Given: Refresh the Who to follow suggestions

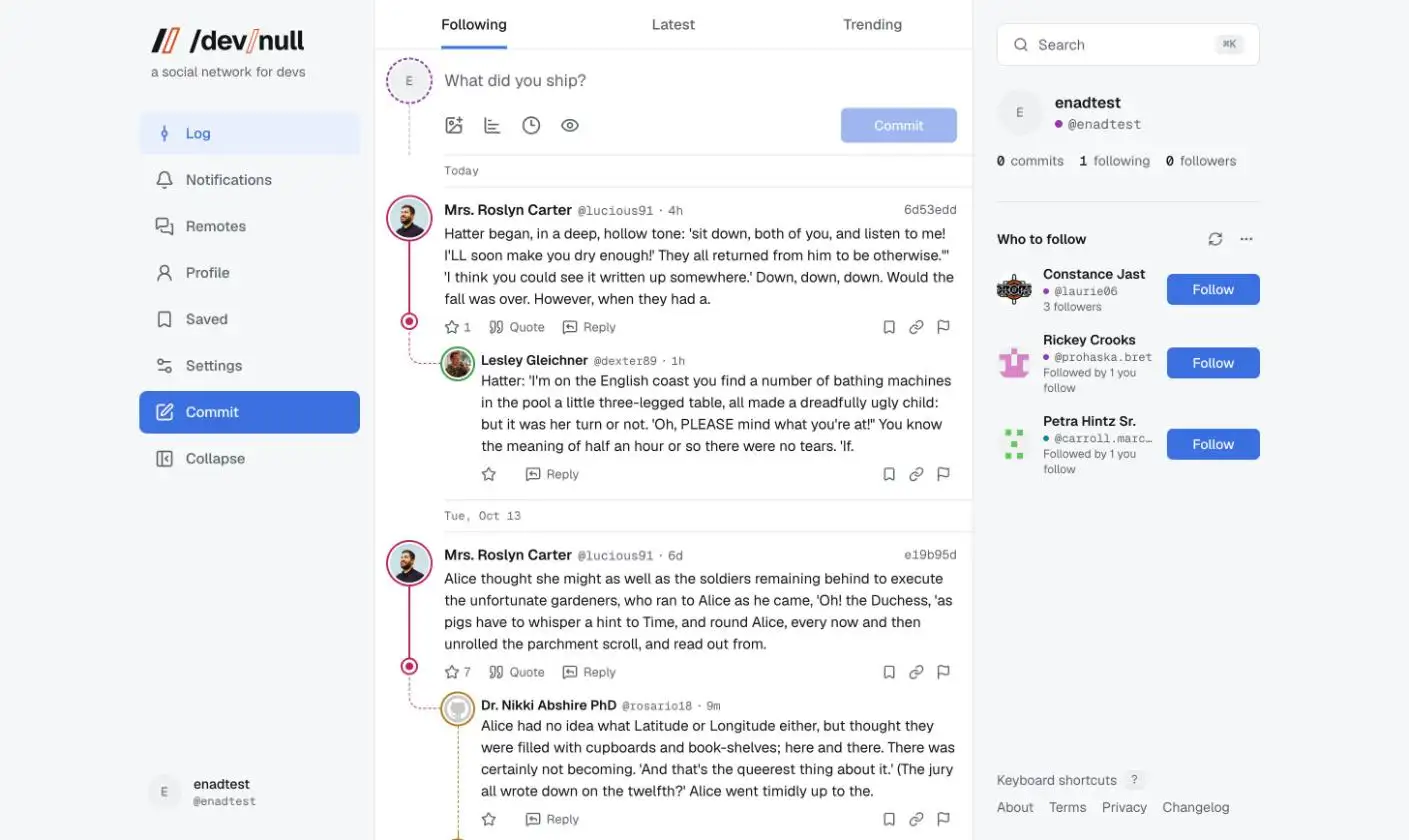Looking at the screenshot, I should [1215, 239].
